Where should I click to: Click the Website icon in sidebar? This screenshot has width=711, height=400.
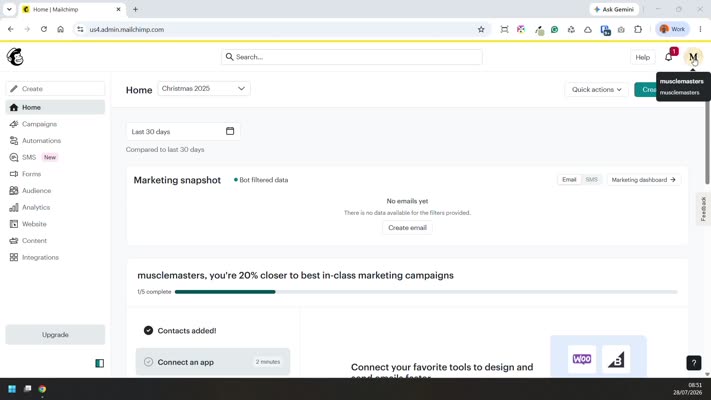pyautogui.click(x=14, y=224)
